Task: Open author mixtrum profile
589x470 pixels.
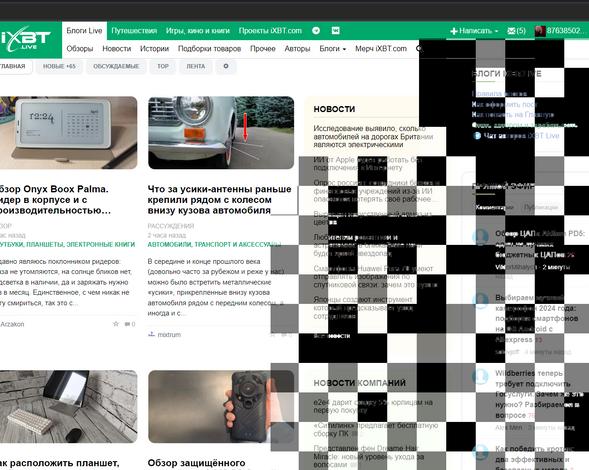Action: click(169, 334)
